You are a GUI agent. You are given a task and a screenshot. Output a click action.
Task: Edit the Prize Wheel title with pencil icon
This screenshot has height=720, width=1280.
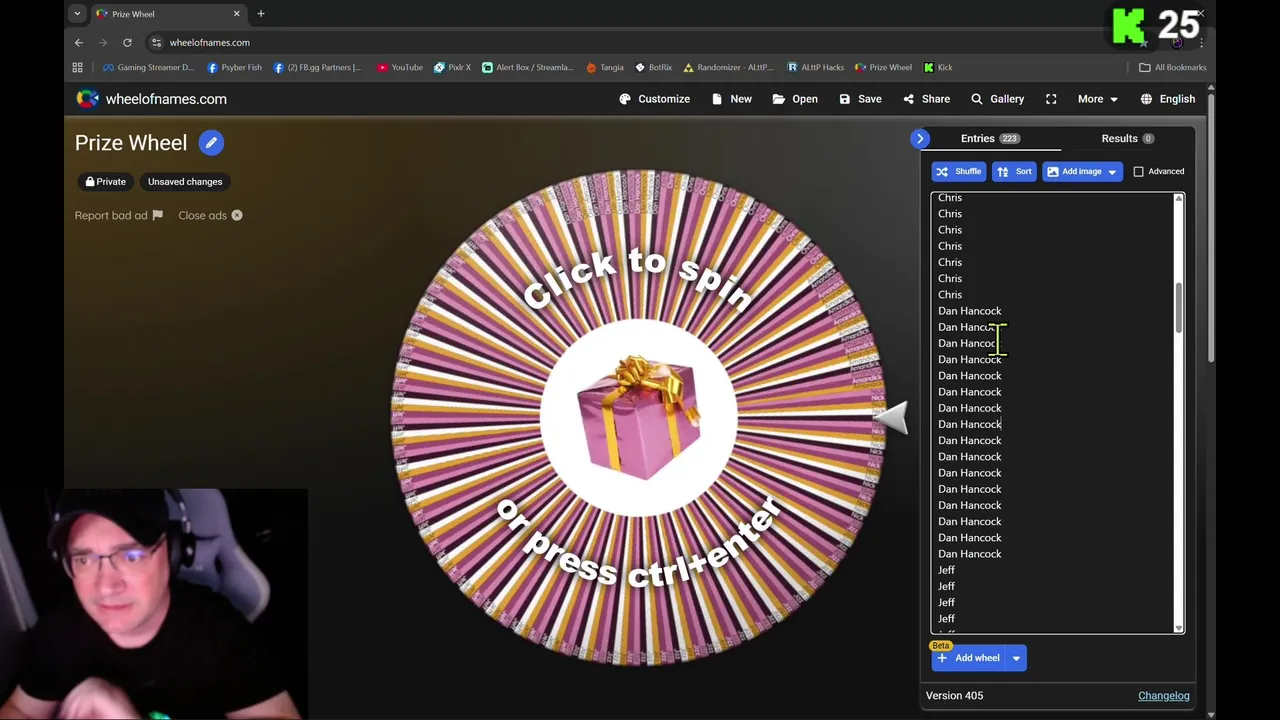click(211, 143)
